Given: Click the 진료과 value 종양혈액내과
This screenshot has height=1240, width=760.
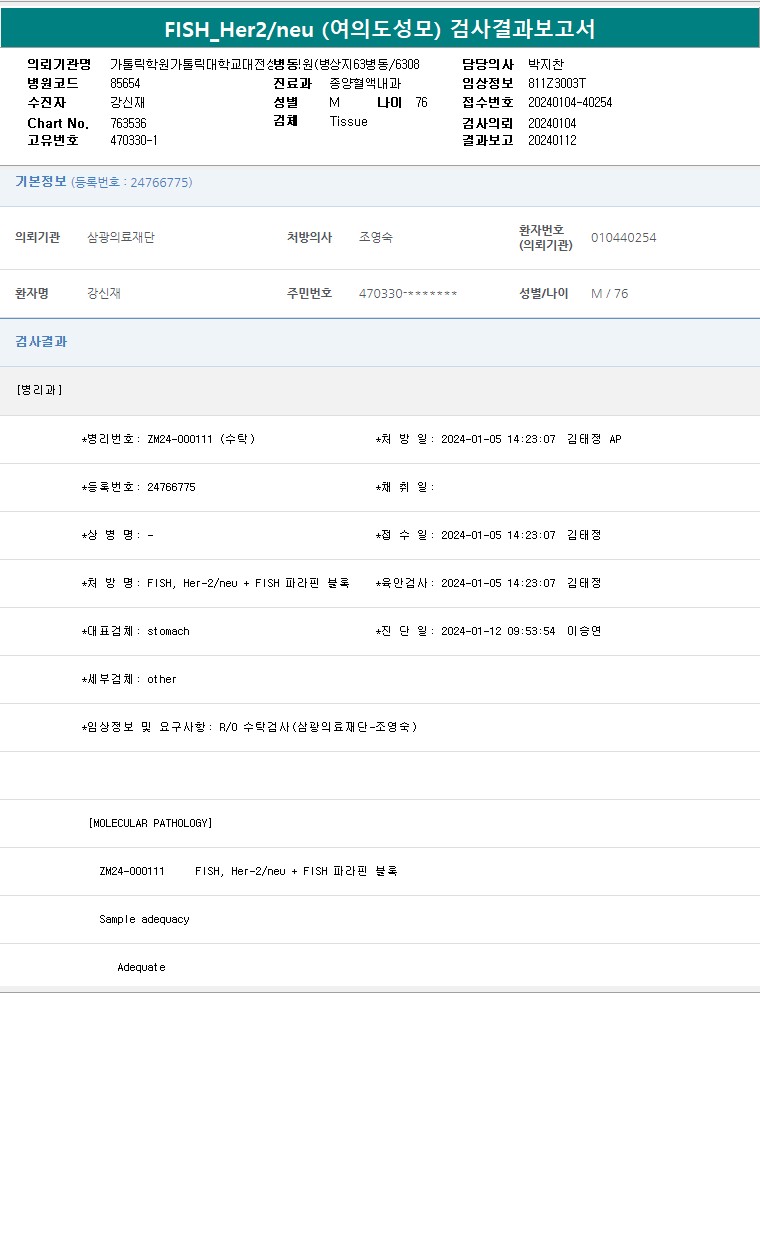Looking at the screenshot, I should pos(365,84).
